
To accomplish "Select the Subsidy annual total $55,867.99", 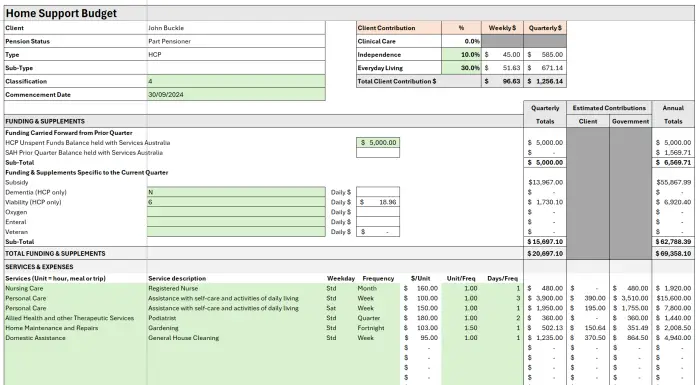I will [673, 182].
